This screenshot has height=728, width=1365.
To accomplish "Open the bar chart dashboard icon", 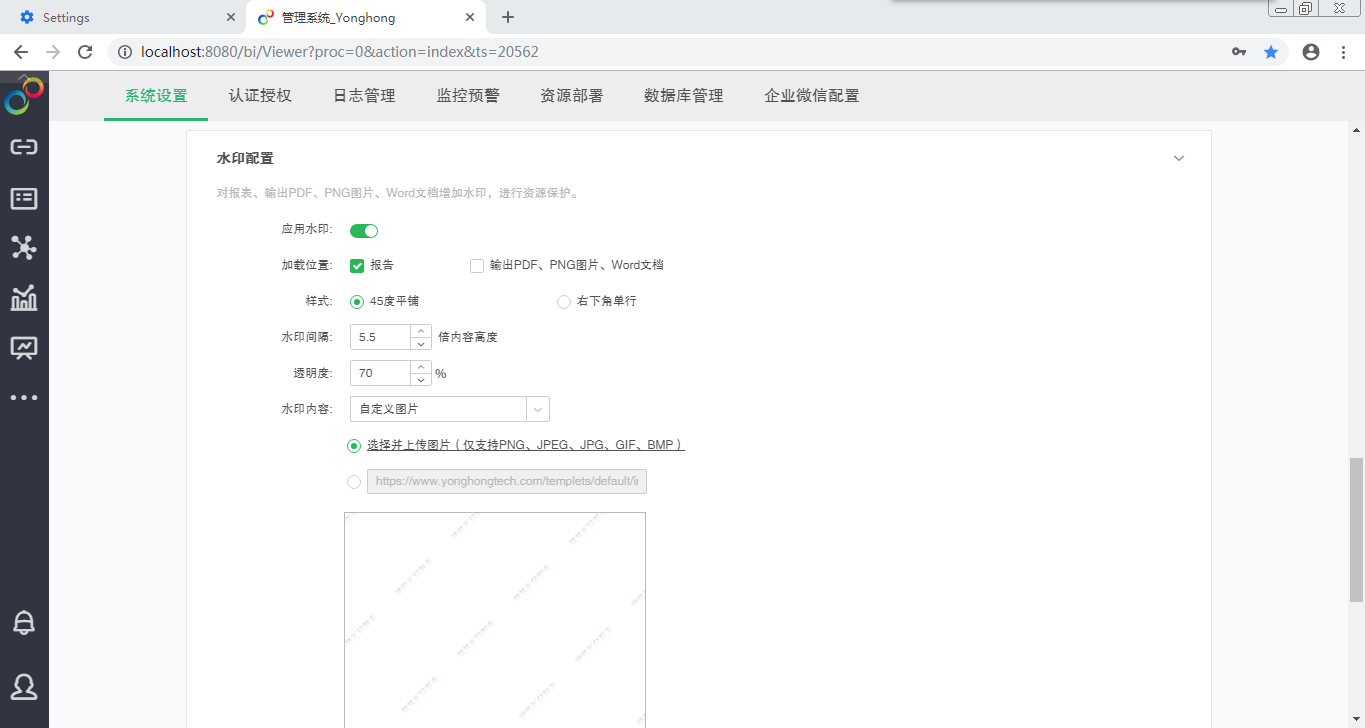I will [24, 297].
